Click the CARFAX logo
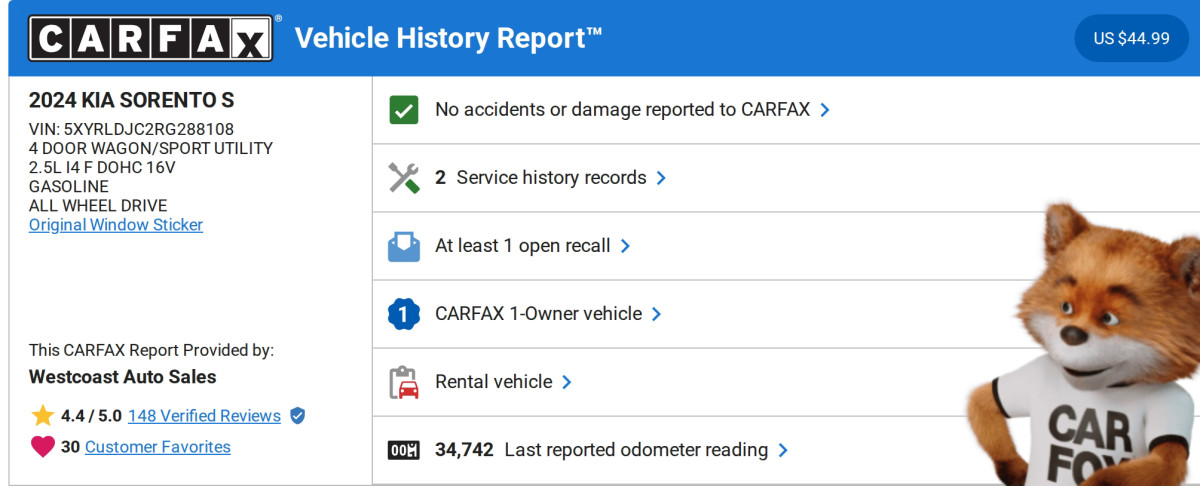The width and height of the screenshot is (1200, 486). (x=150, y=39)
